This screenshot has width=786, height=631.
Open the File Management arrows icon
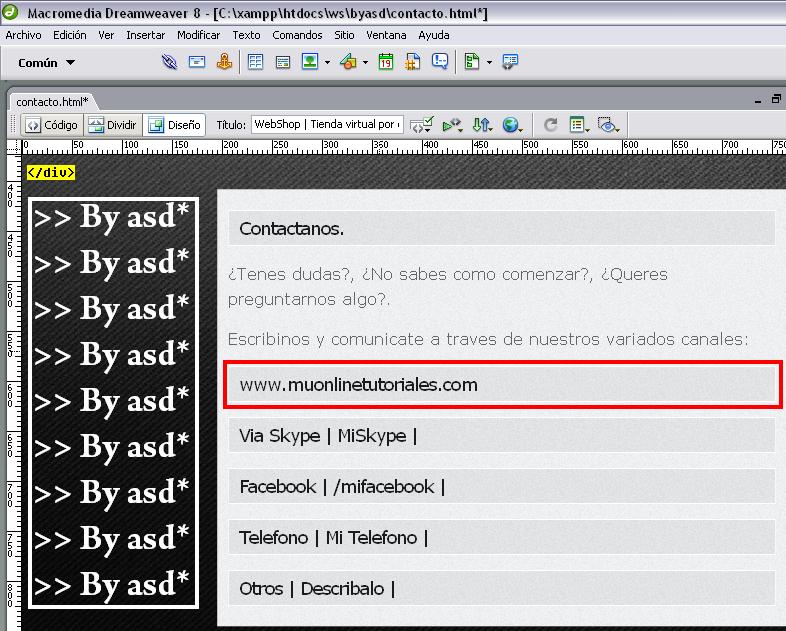coord(482,124)
